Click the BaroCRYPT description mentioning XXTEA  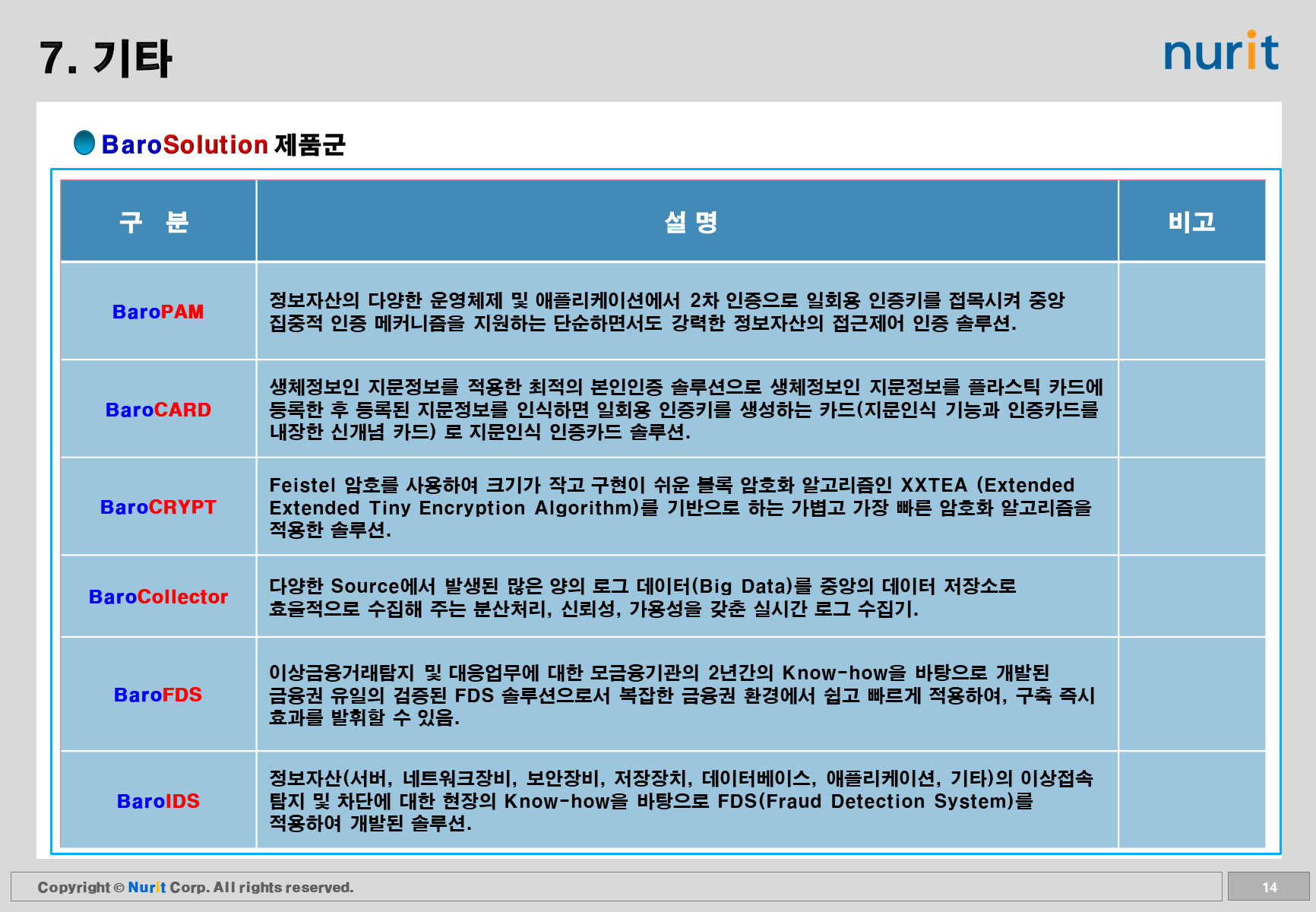click(680, 507)
